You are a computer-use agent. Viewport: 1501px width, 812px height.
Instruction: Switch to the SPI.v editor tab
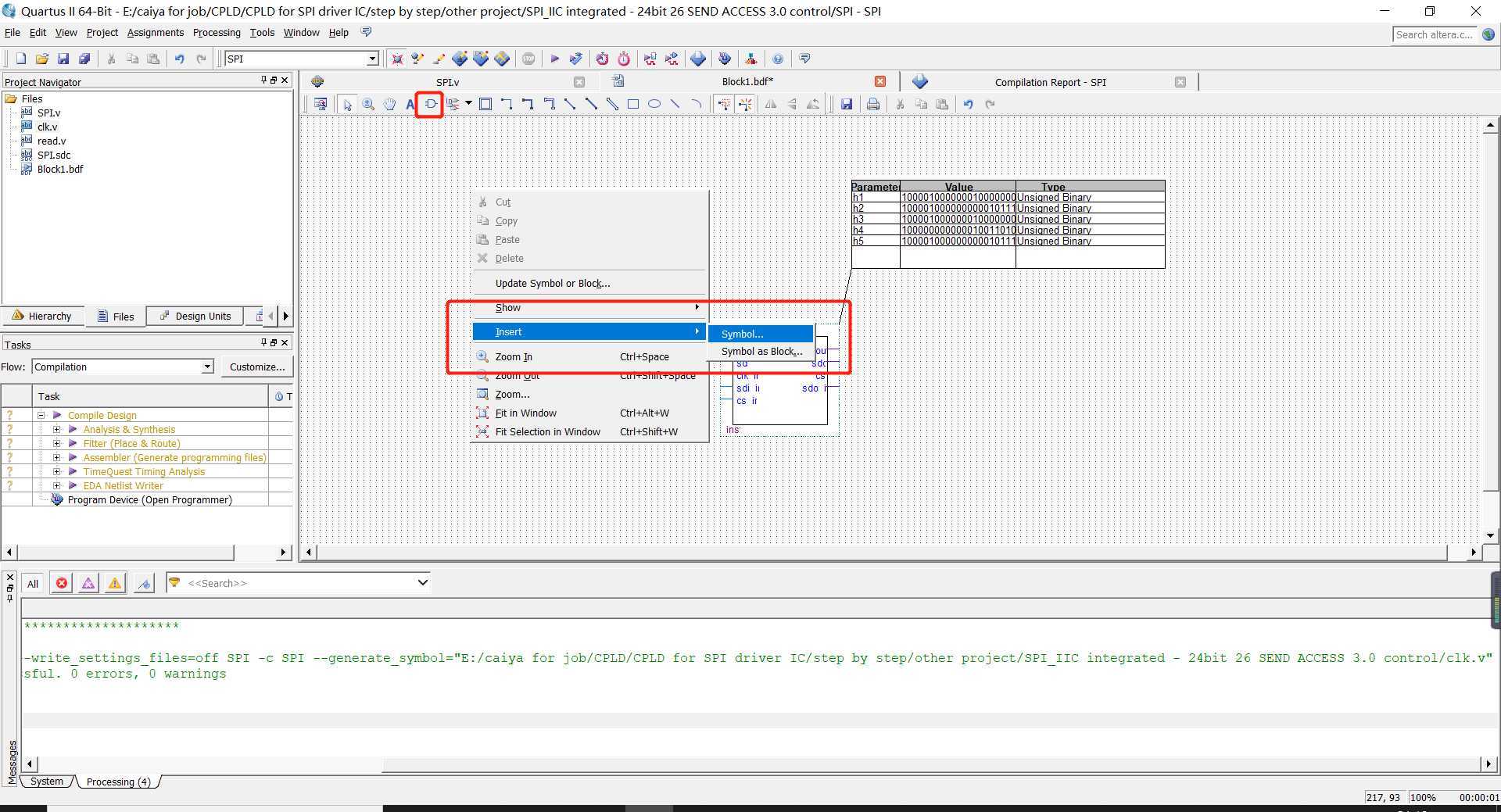pos(447,81)
